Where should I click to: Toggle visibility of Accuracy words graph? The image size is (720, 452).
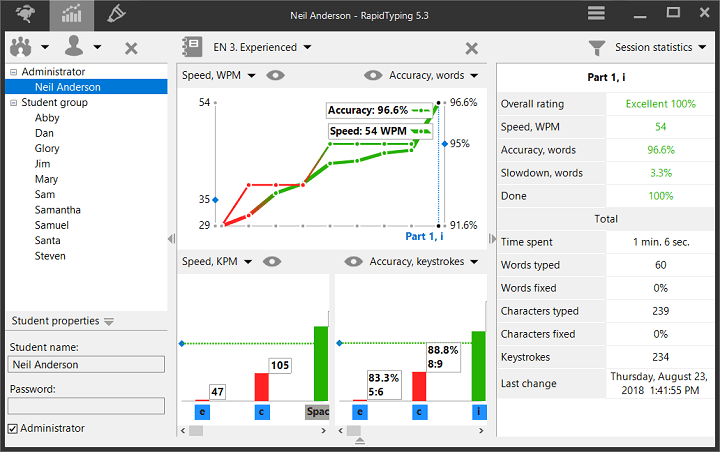click(x=373, y=75)
